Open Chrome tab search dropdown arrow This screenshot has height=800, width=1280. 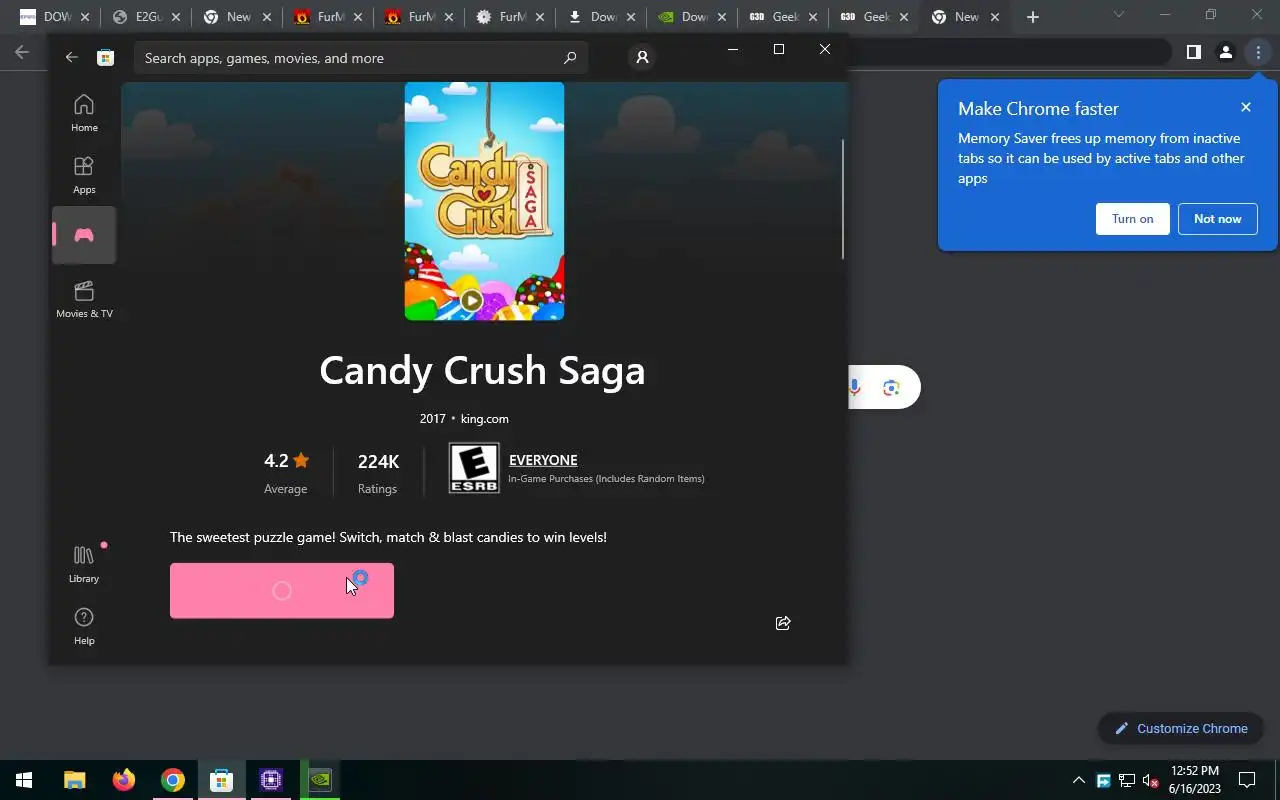(x=1118, y=14)
